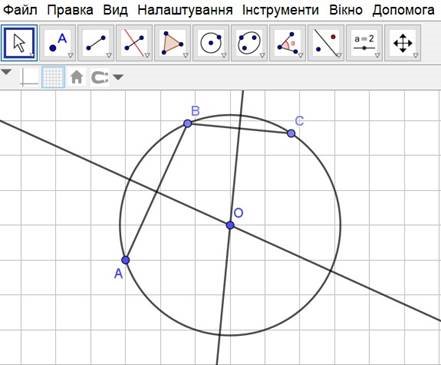The width and height of the screenshot is (441, 365).
Task: Select the Angle tool
Action: pyautogui.click(x=288, y=43)
